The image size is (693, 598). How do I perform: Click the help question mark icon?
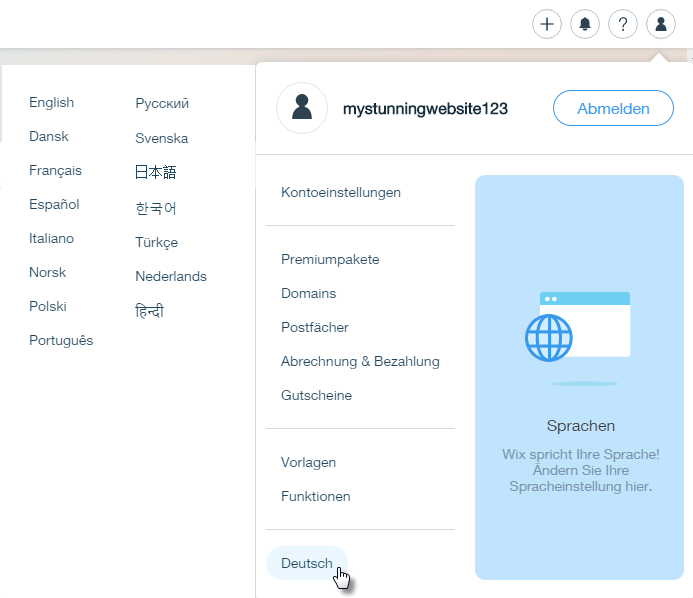(622, 24)
